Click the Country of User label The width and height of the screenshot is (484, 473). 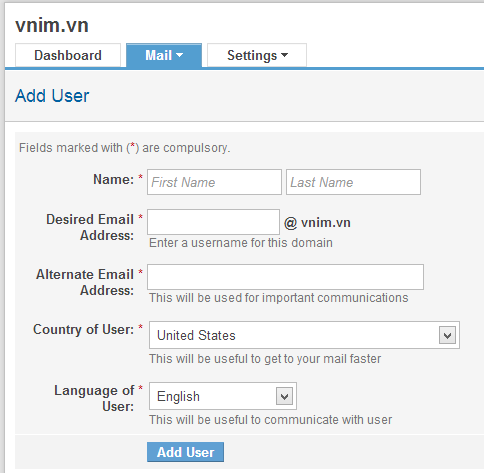coord(83,329)
